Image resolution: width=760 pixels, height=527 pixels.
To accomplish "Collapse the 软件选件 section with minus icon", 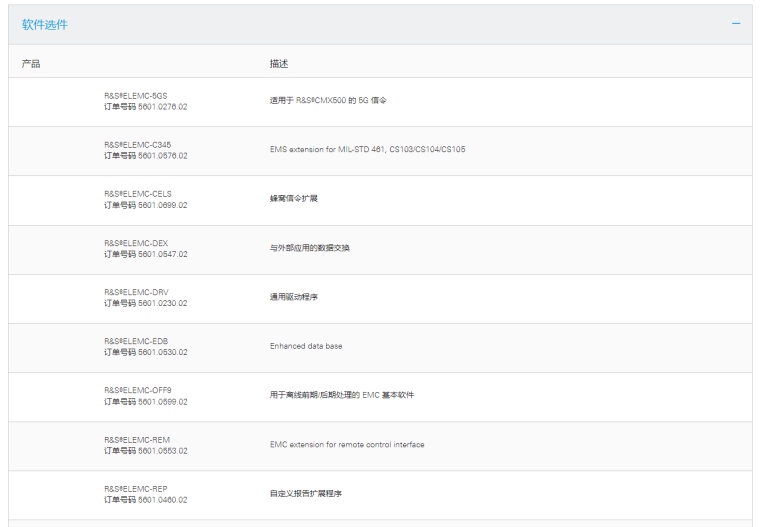I will [x=736, y=23].
